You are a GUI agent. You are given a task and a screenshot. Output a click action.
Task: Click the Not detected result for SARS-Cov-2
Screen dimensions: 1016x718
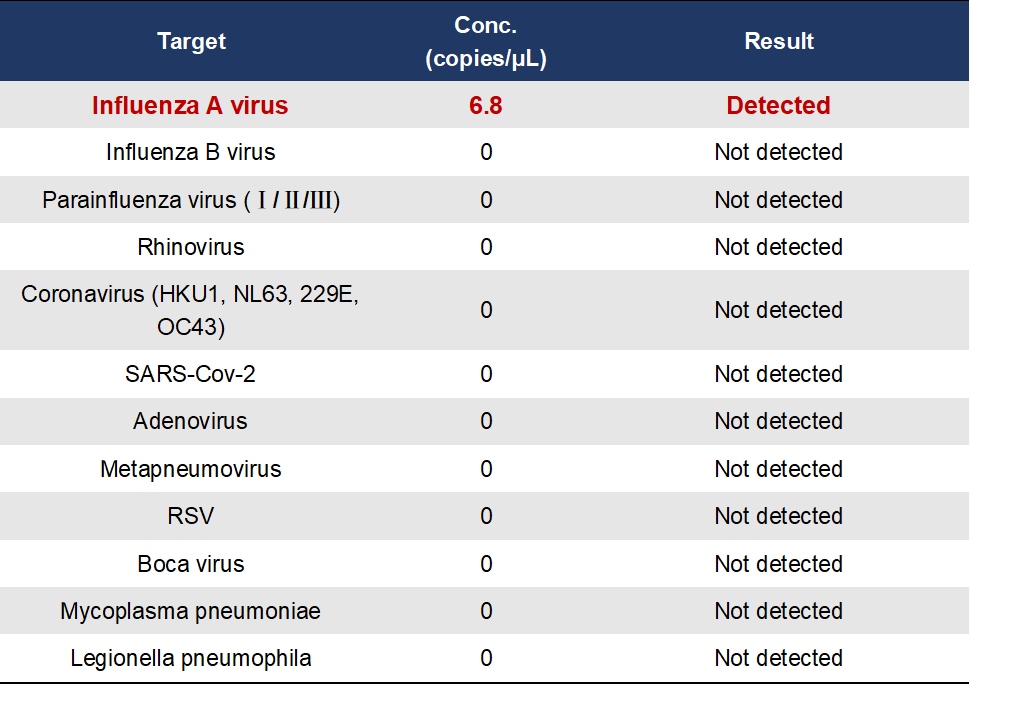tap(778, 374)
